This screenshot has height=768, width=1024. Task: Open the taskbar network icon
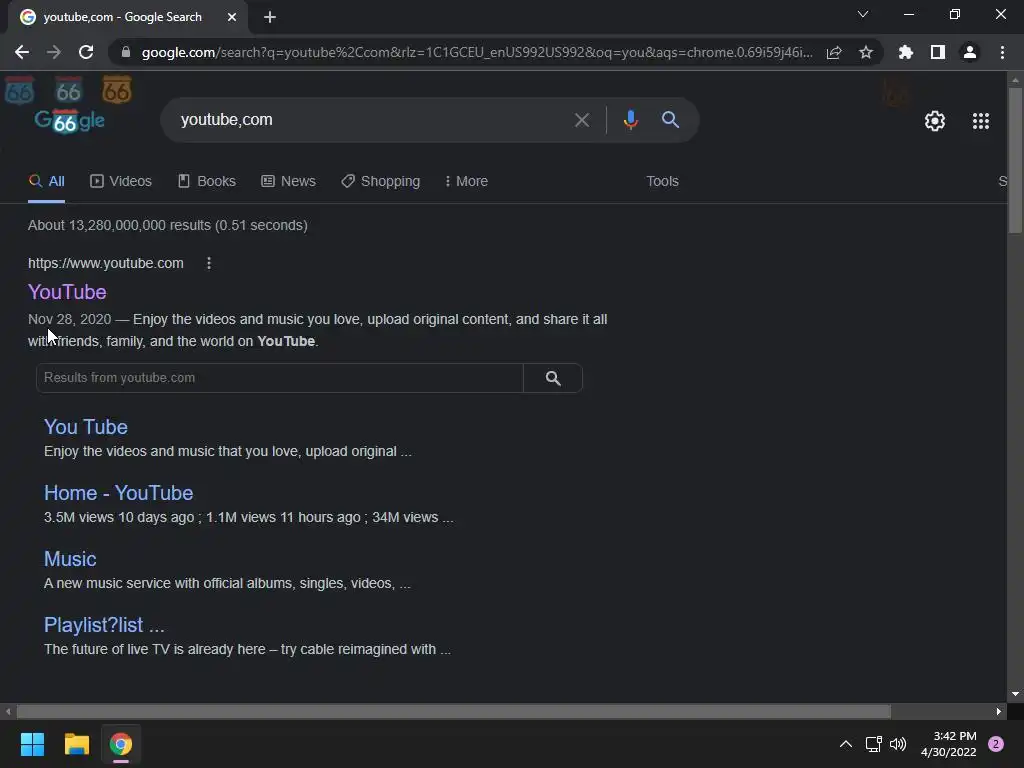tap(873, 744)
